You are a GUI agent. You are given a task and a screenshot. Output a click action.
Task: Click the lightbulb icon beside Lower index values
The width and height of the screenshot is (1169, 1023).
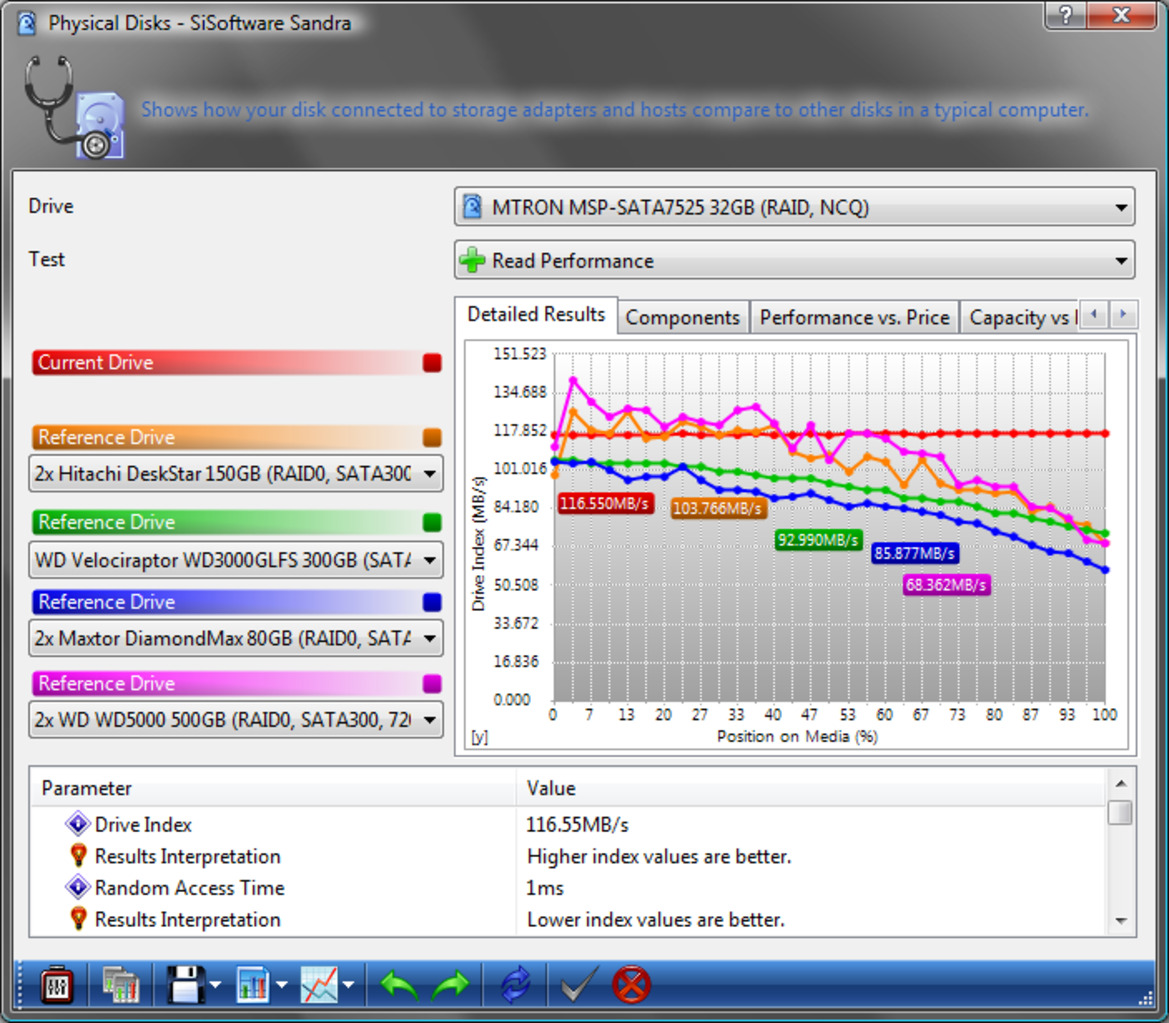(x=78, y=919)
